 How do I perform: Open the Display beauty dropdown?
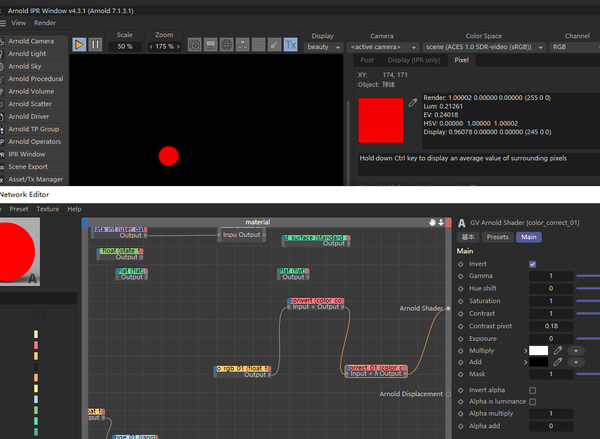pyautogui.click(x=323, y=47)
